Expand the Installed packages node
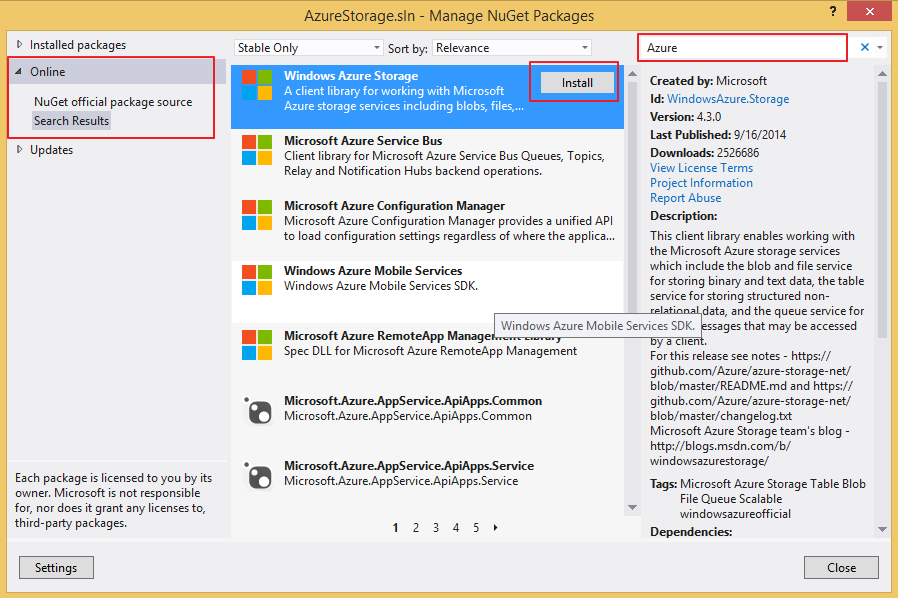This screenshot has height=598, width=898. (x=19, y=45)
